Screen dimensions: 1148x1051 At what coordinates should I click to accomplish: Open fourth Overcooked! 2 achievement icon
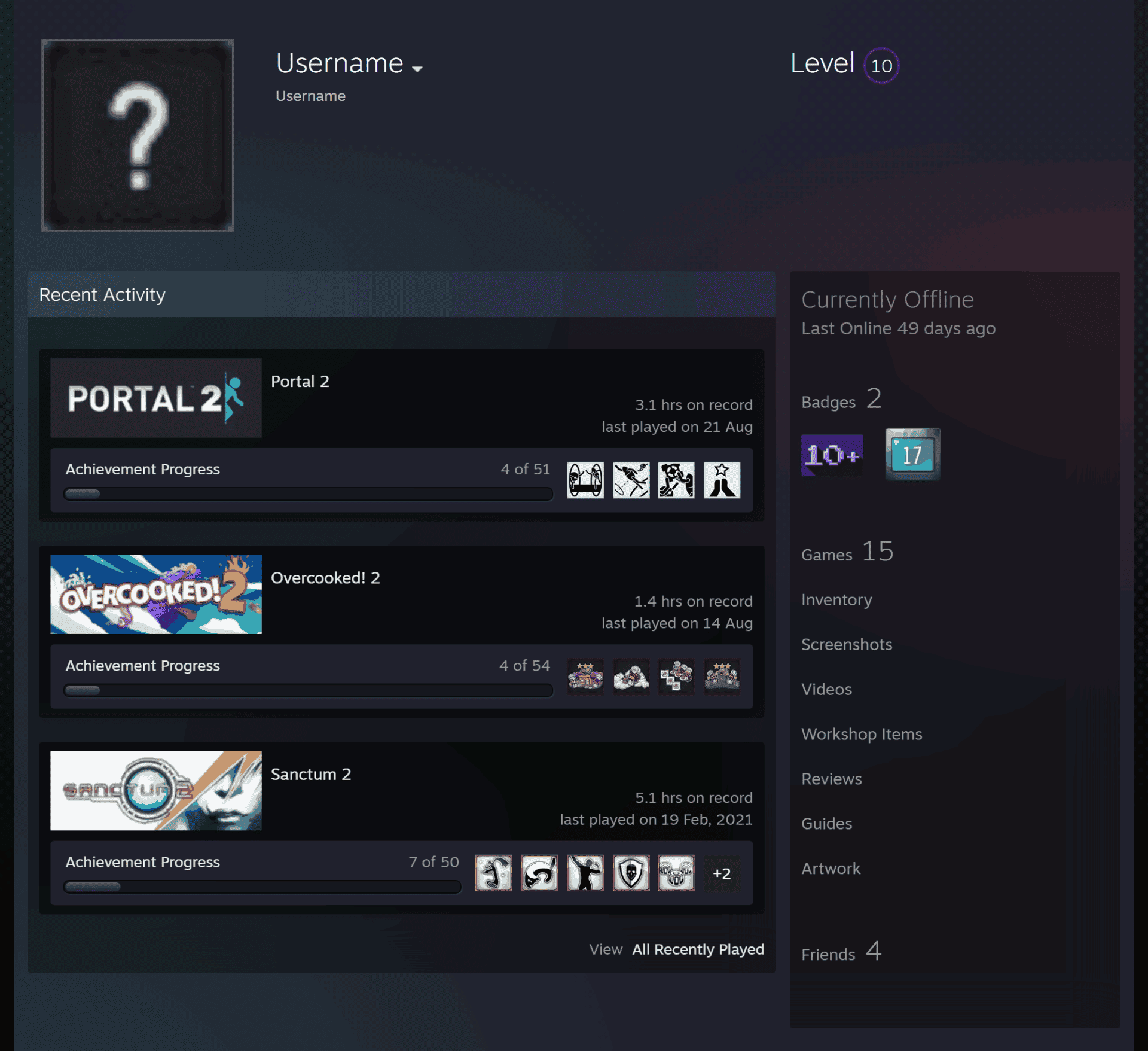[x=722, y=676]
